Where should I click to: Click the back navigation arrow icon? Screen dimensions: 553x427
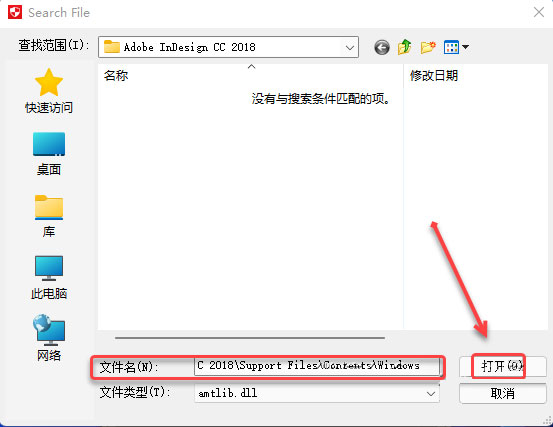click(382, 47)
